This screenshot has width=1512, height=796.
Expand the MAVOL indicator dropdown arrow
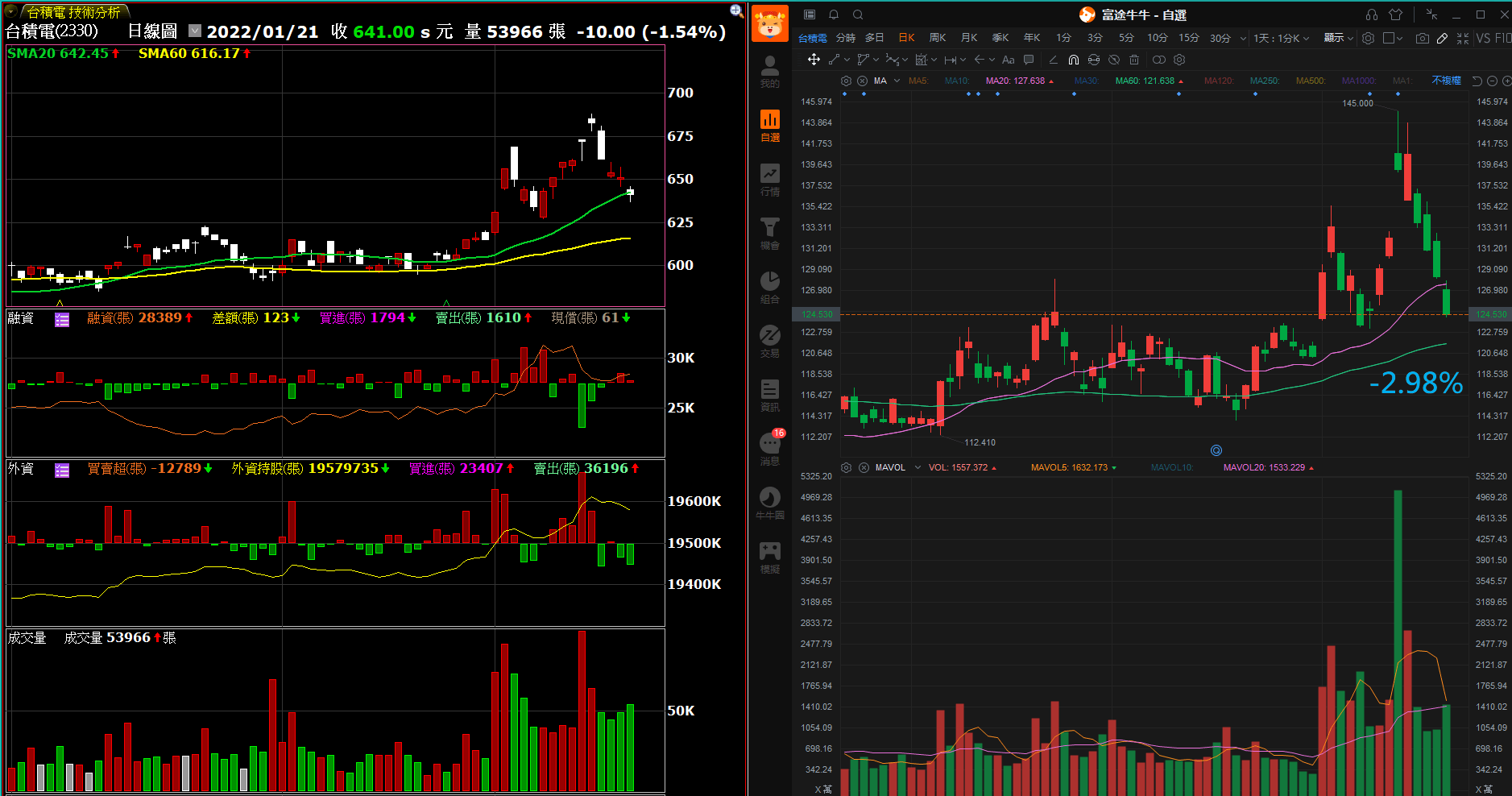point(918,467)
